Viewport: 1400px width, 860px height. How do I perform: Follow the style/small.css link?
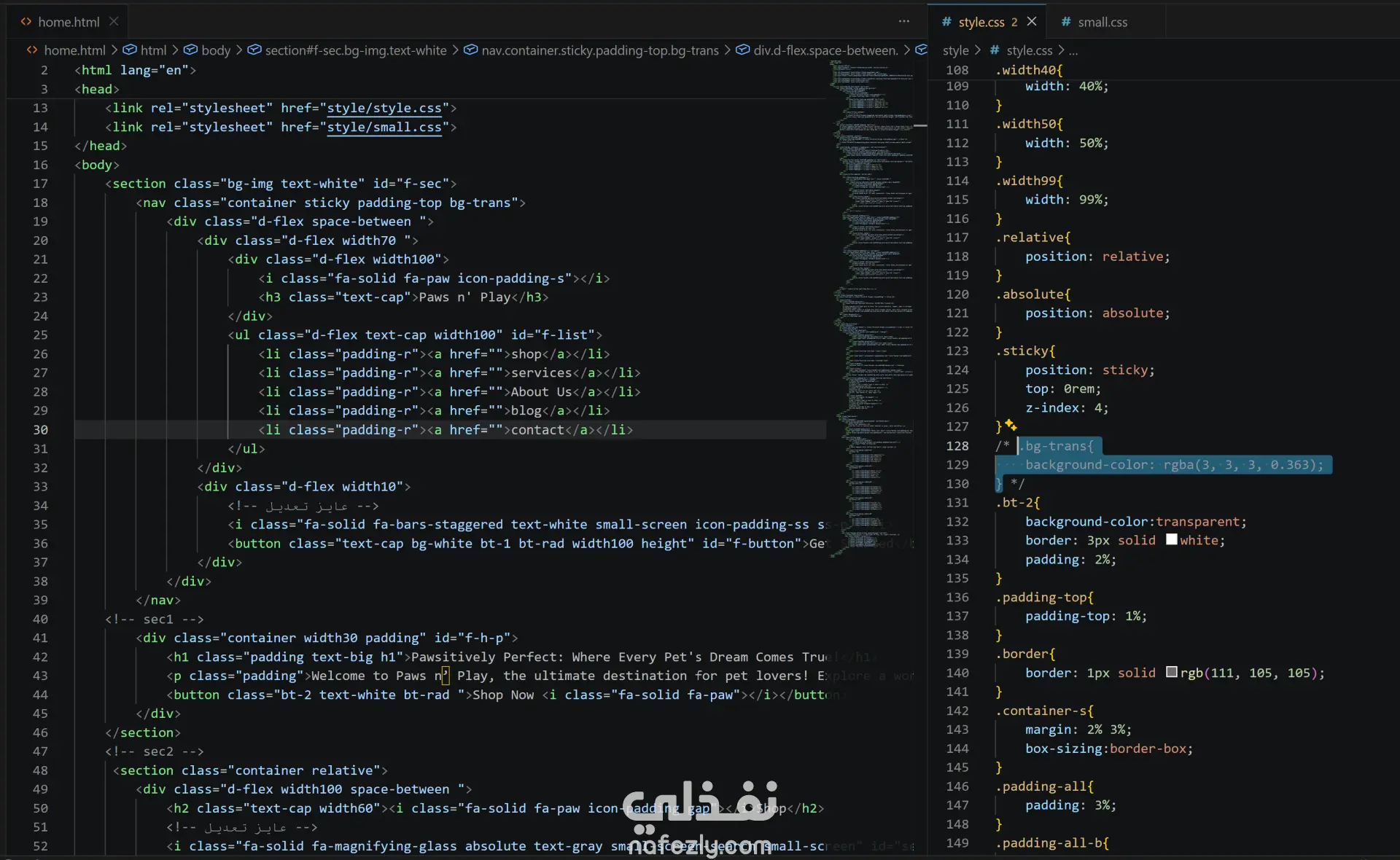pos(384,127)
